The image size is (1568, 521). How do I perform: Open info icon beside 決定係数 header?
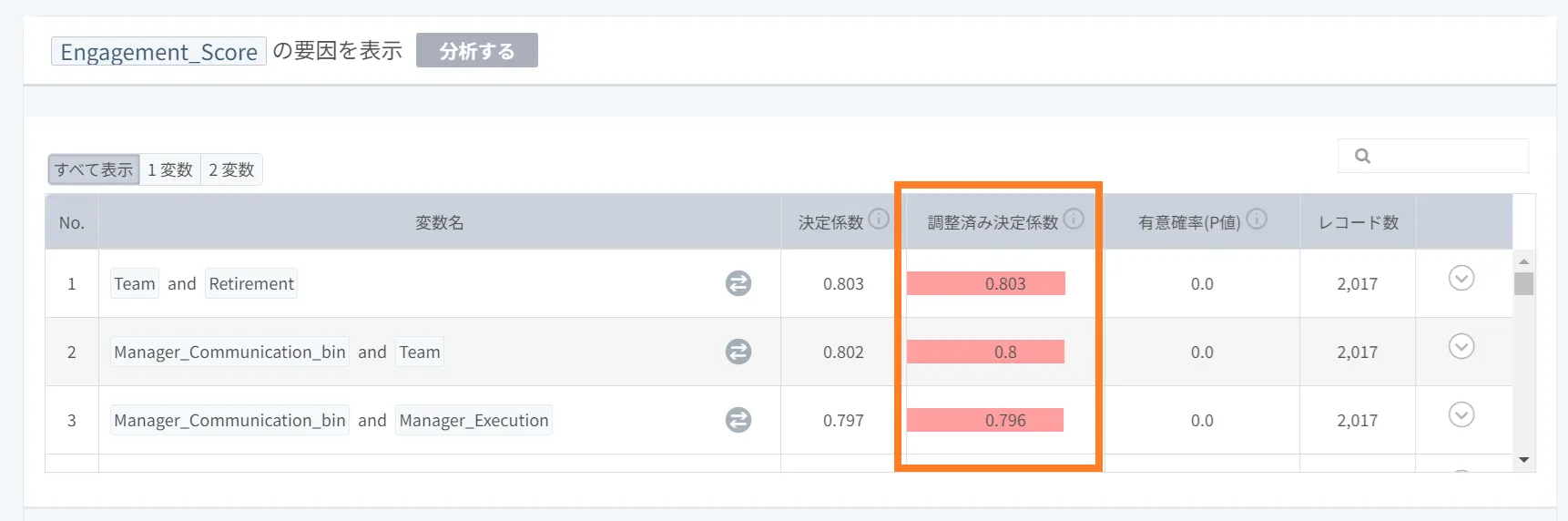point(879,219)
